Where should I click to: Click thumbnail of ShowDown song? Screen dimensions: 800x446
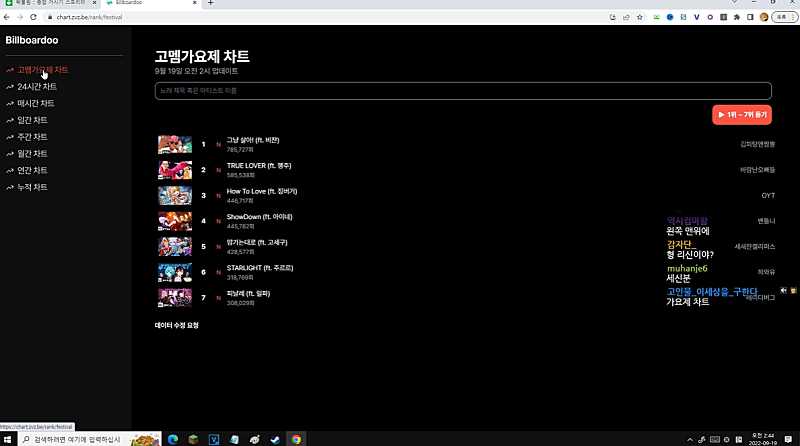tap(175, 221)
